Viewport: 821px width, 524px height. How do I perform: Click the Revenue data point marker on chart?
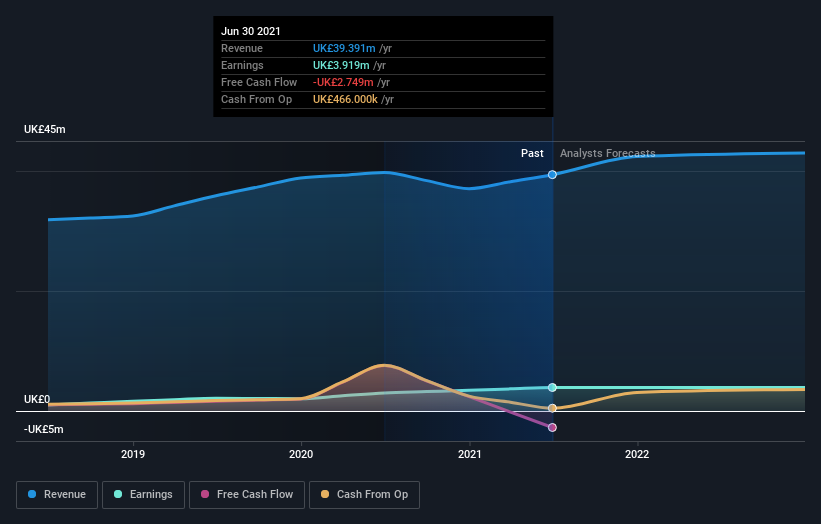tap(552, 175)
